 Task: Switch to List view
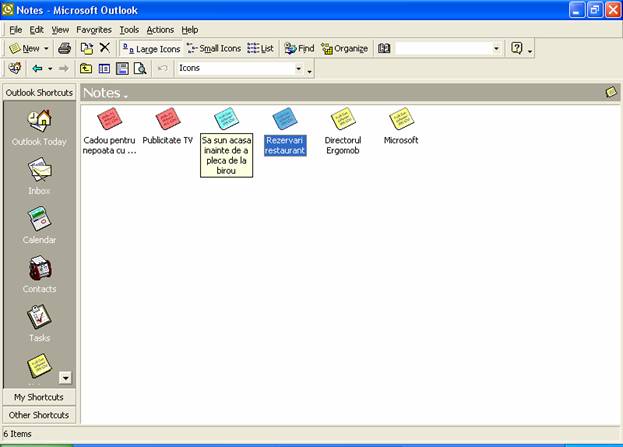tap(260, 48)
